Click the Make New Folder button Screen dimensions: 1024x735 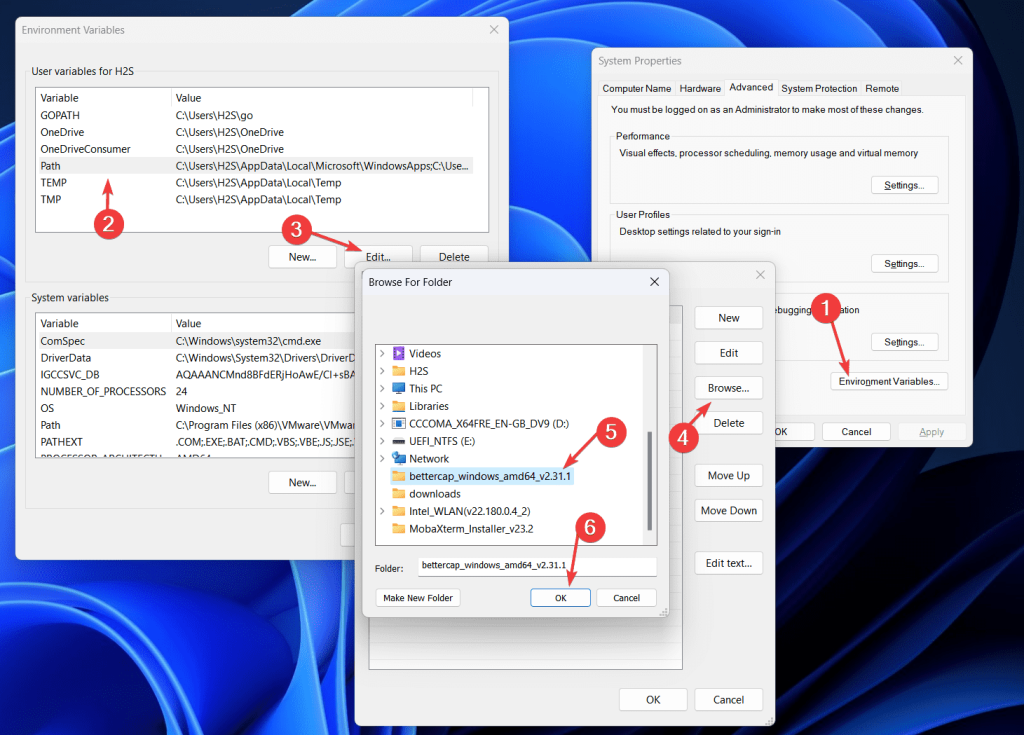click(417, 597)
